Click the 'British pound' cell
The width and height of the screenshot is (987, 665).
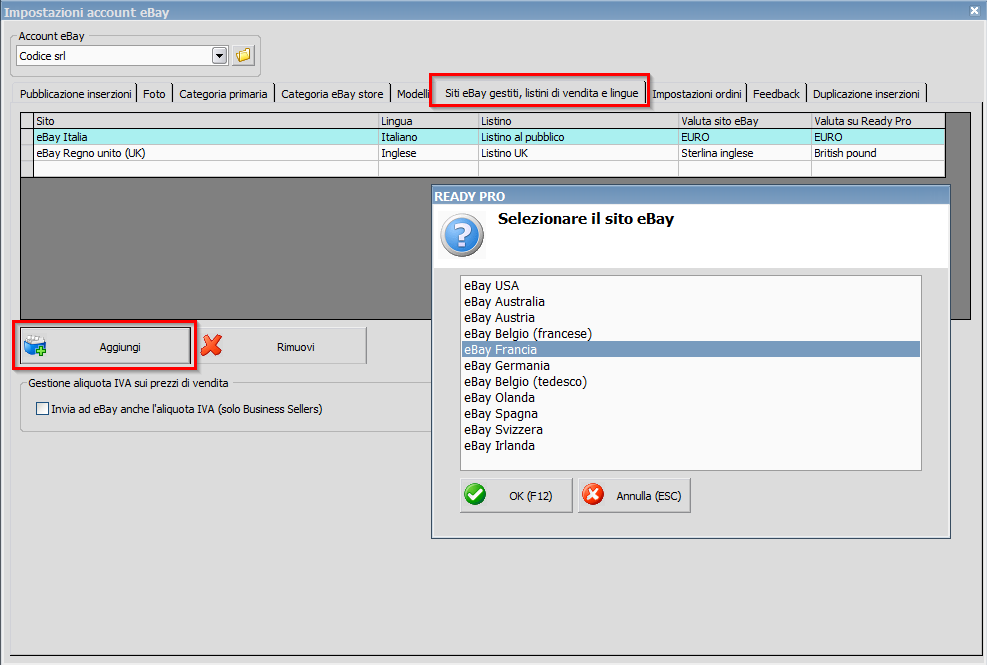click(x=878, y=153)
